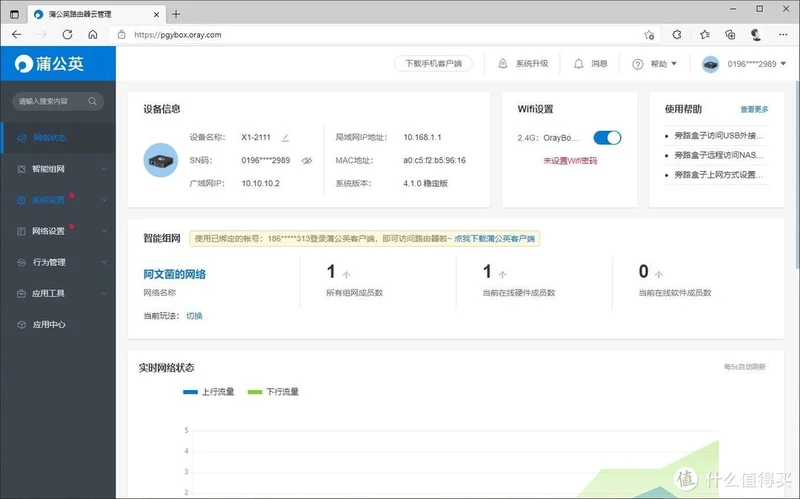The width and height of the screenshot is (800, 499).
Task: Click the browser address bar URL
Action: (178, 35)
